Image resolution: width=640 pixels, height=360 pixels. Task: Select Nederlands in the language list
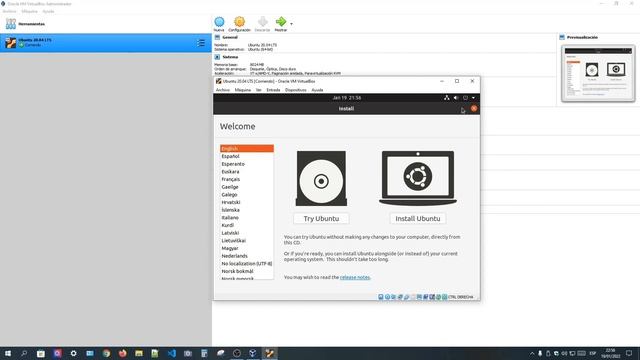tap(247, 256)
